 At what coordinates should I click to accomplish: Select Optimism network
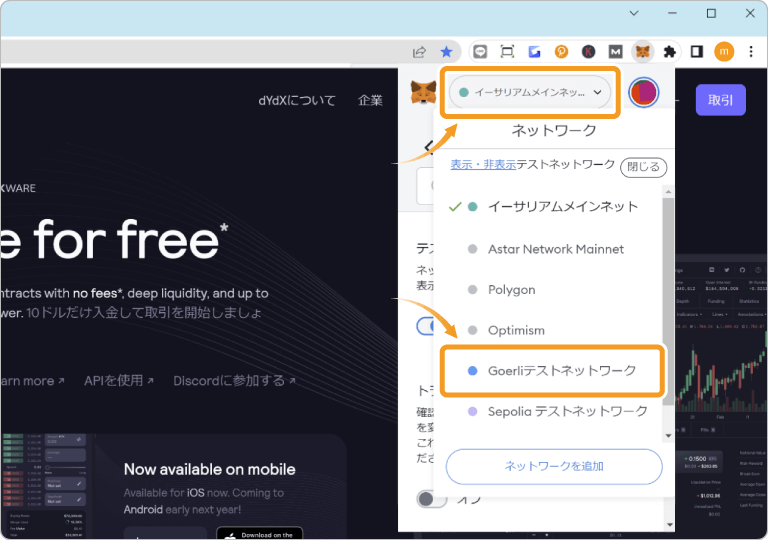click(549, 330)
